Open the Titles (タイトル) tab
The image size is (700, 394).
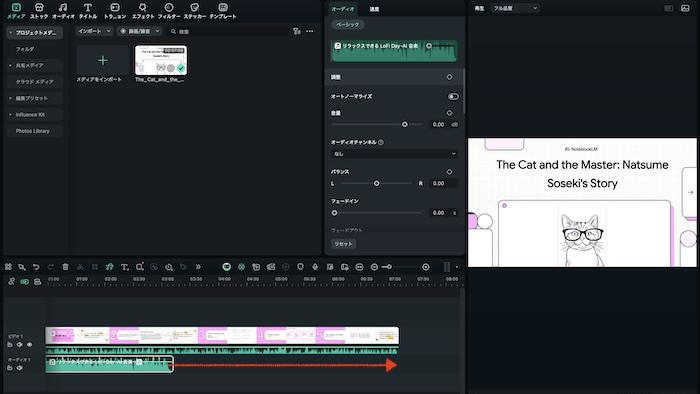88,11
